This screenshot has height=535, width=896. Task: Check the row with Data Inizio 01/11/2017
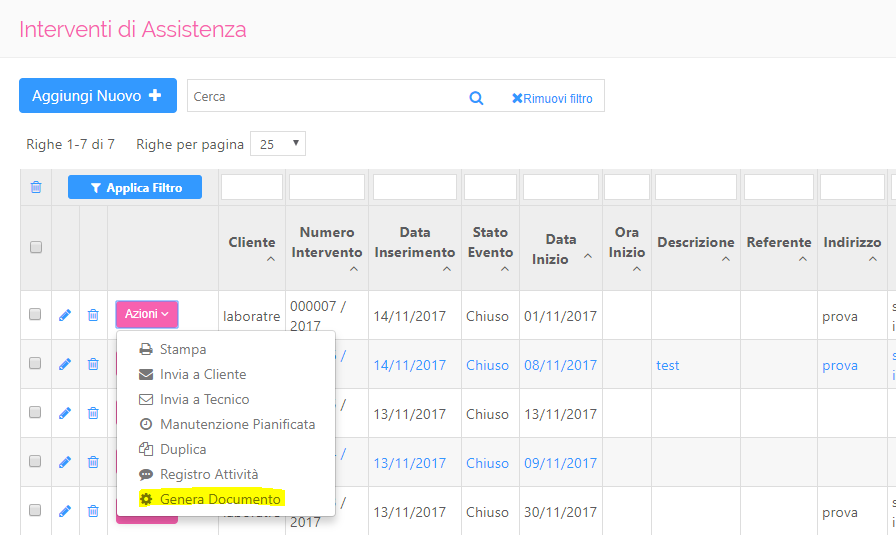point(35,314)
